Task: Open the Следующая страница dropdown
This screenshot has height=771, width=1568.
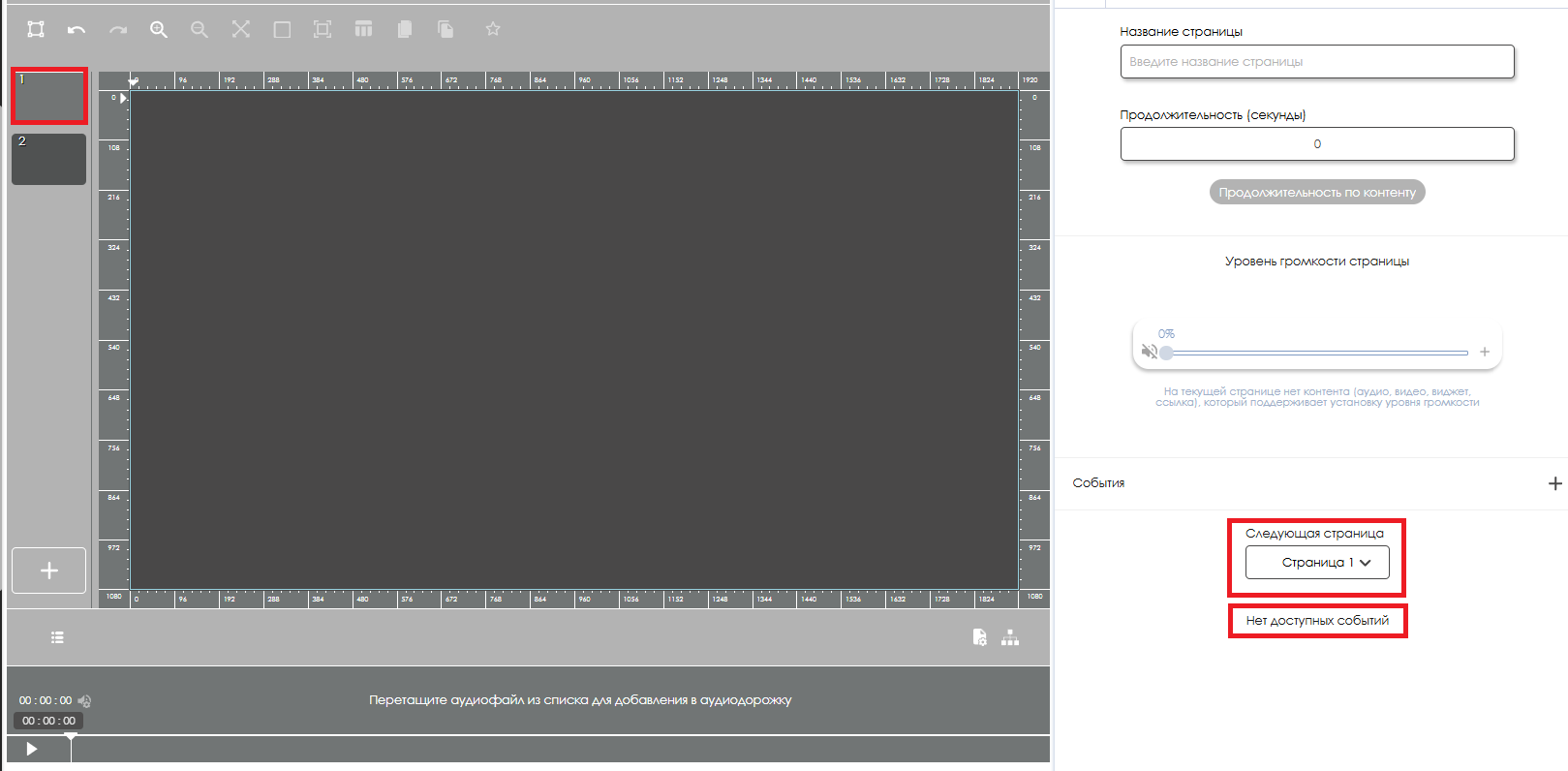Action: tap(1317, 563)
